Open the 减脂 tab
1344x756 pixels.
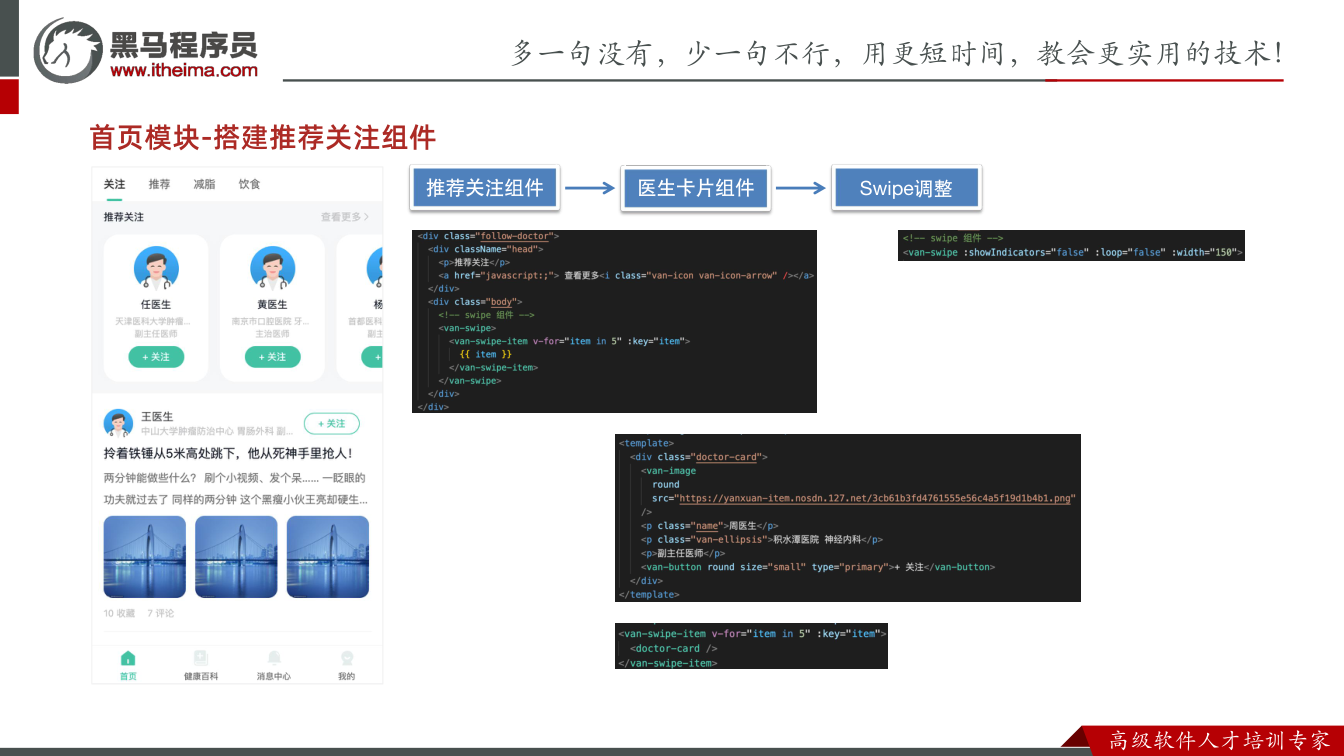[204, 184]
